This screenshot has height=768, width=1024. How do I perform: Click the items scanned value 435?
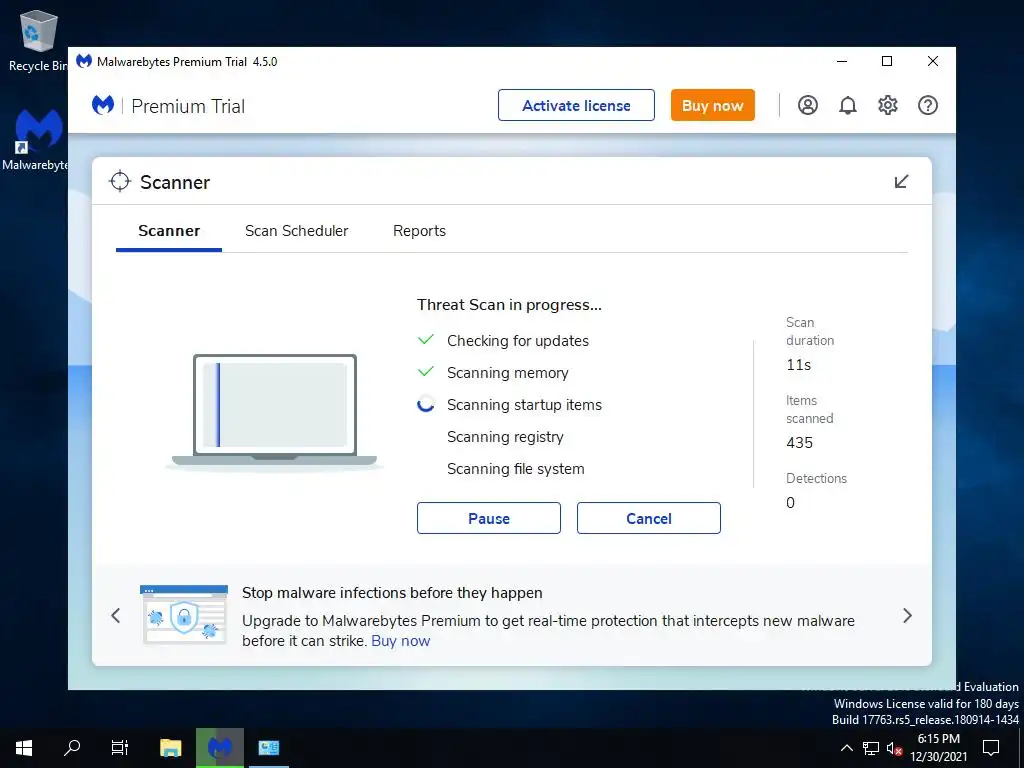tap(799, 443)
